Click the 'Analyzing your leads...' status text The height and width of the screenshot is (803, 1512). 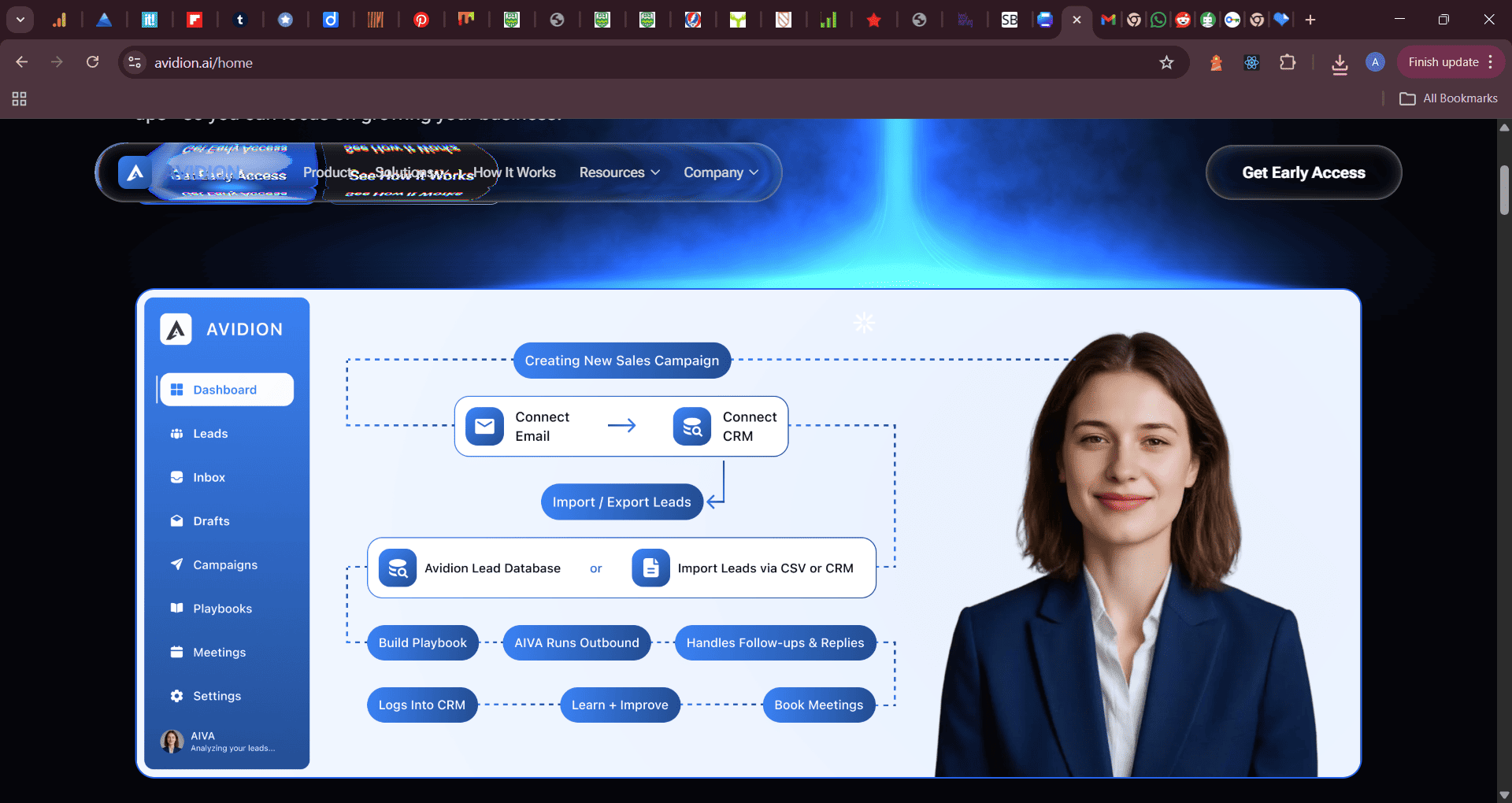(x=232, y=749)
